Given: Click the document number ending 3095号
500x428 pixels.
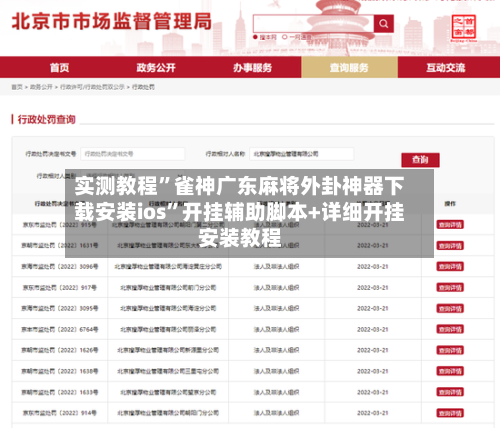Looking at the screenshot, I should pos(60,308).
